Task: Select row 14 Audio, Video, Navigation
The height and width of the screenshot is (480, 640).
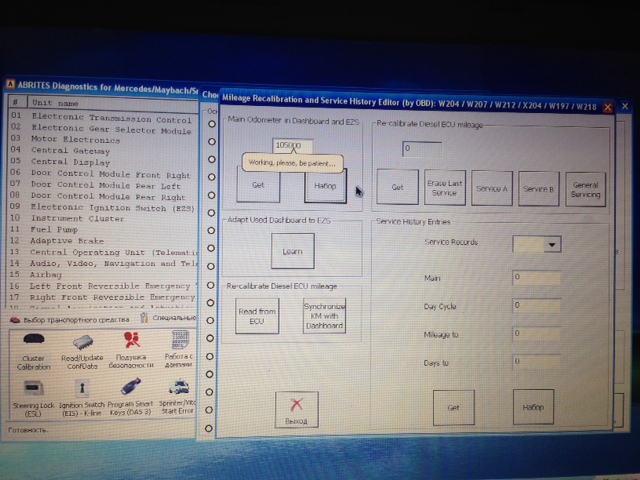Action: click(104, 264)
